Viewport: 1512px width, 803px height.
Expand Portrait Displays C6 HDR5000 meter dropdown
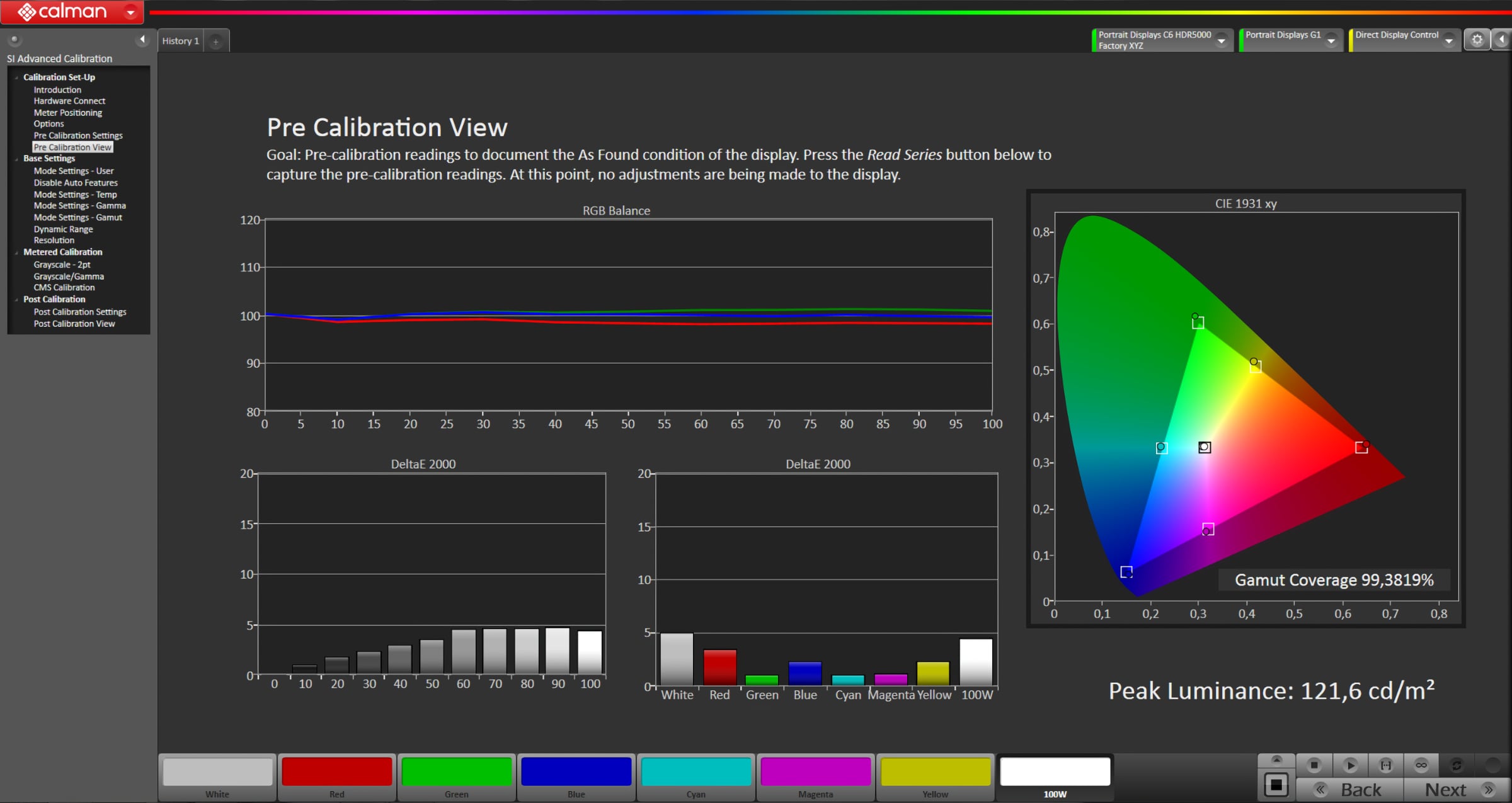pyautogui.click(x=1222, y=40)
